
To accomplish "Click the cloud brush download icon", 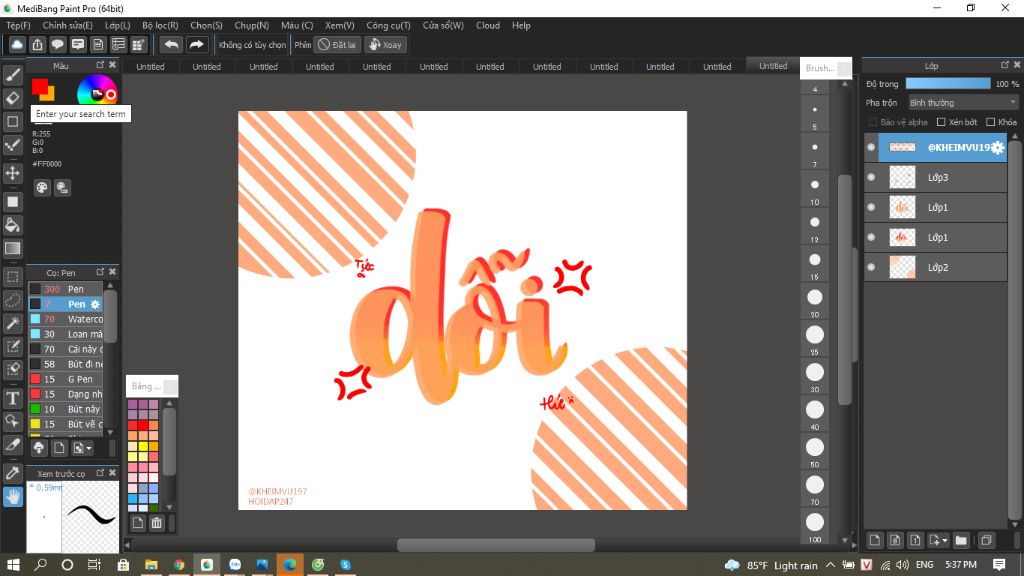I will (x=39, y=448).
